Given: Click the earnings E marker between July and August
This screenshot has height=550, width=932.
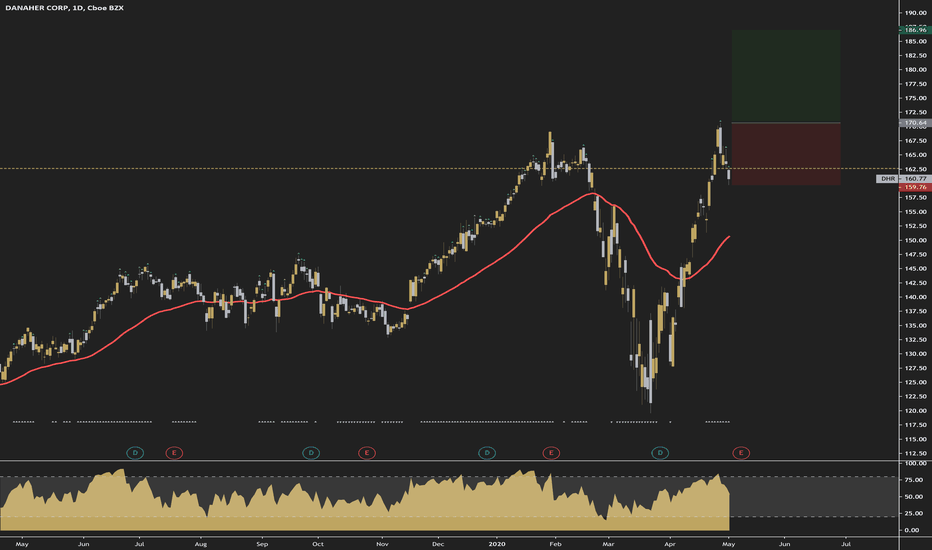Looking at the screenshot, I should [174, 453].
